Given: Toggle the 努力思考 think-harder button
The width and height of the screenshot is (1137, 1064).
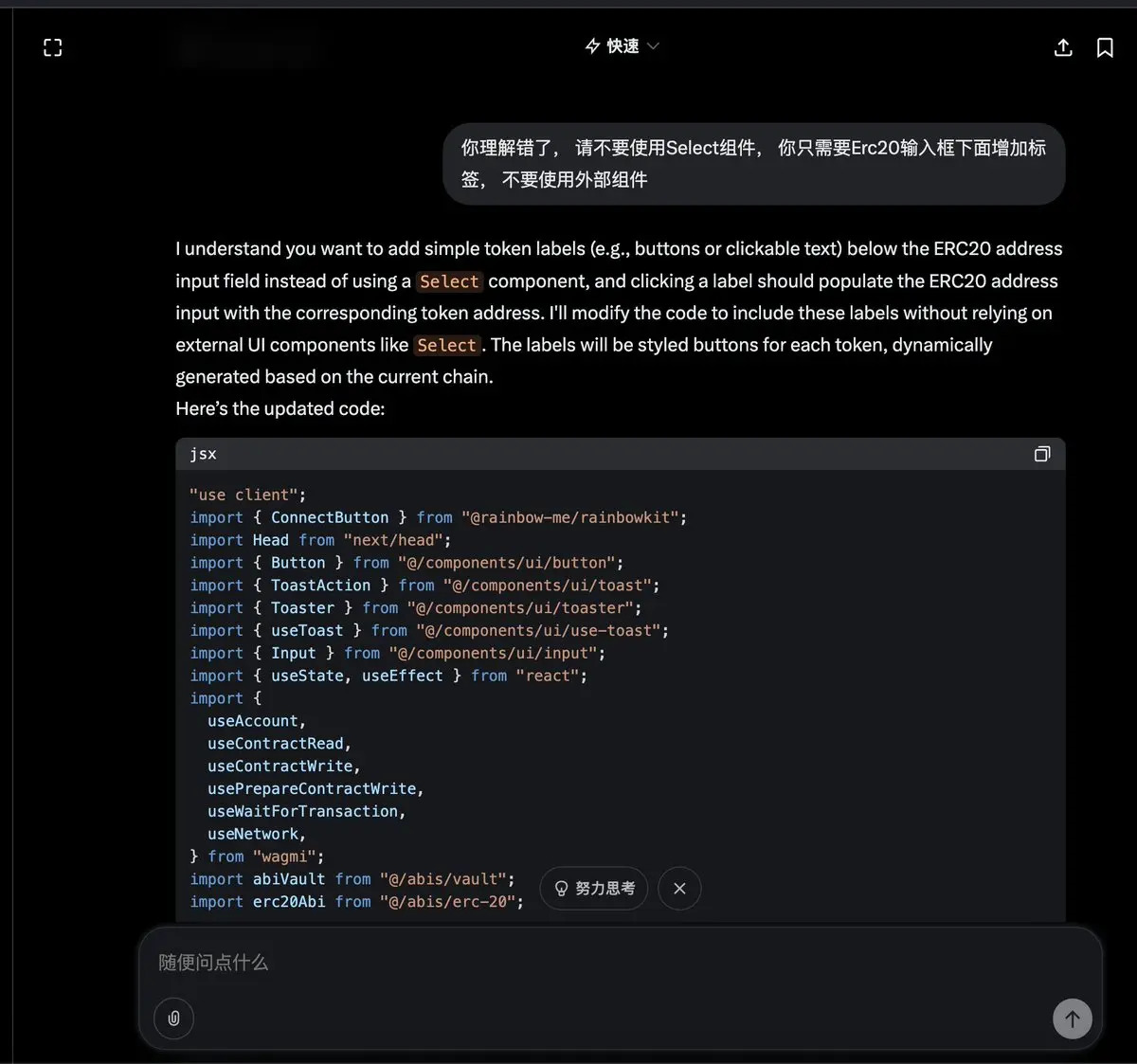Looking at the screenshot, I should [x=594, y=889].
